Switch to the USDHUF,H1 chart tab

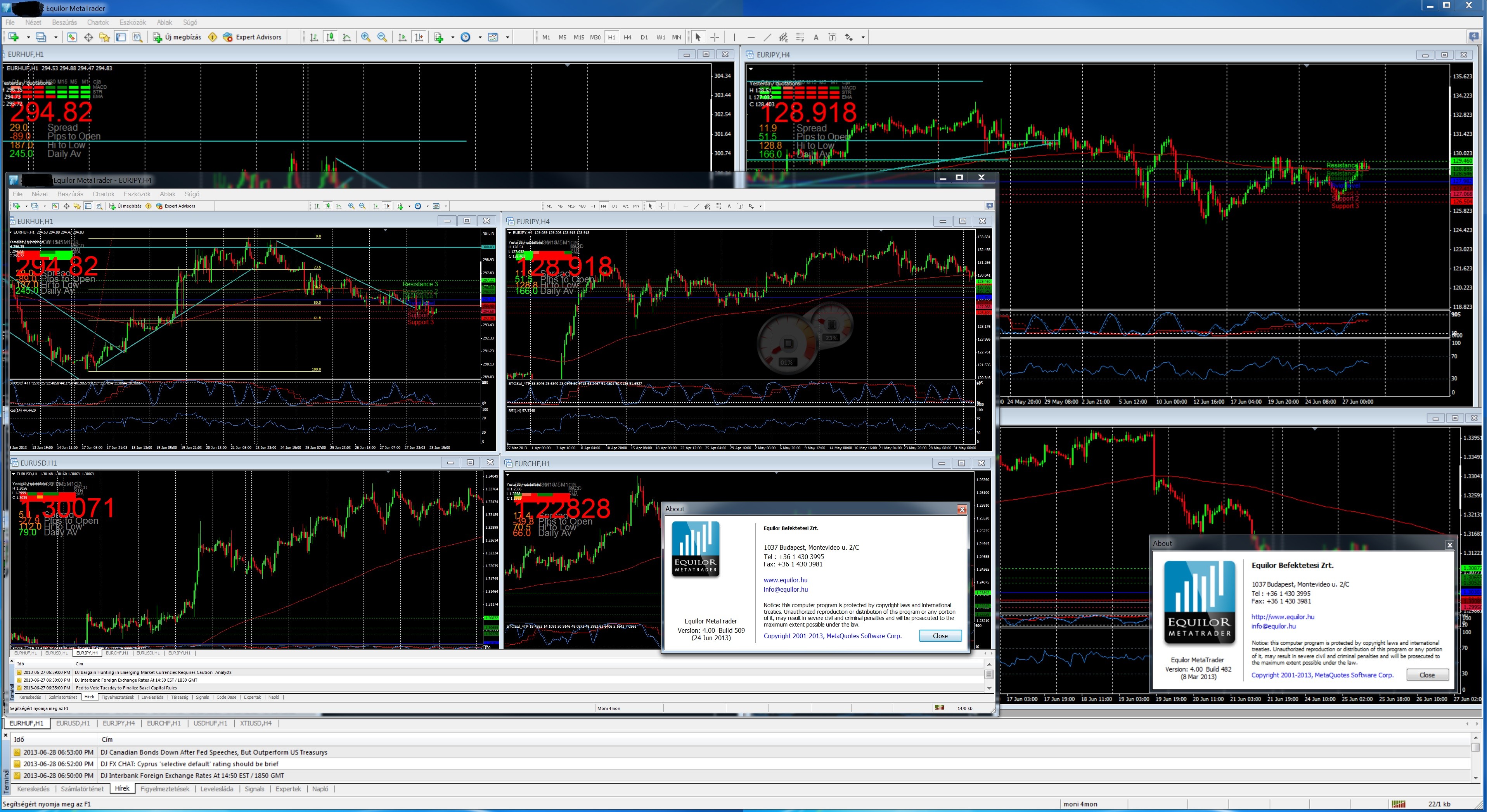point(210,723)
